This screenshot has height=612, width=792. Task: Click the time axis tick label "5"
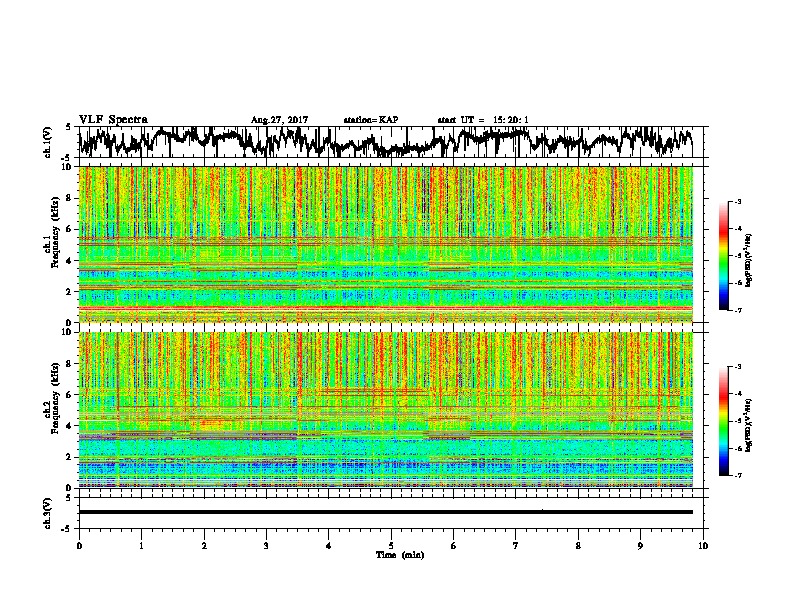pyautogui.click(x=391, y=546)
